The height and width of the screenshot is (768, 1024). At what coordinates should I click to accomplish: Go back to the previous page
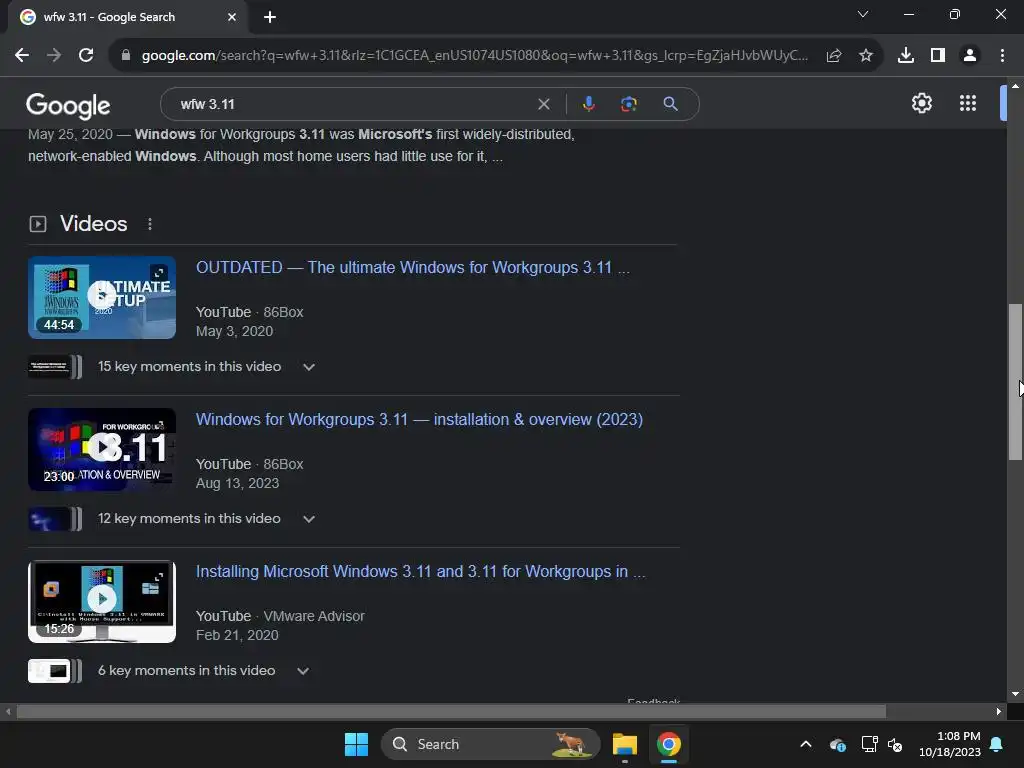(22, 56)
